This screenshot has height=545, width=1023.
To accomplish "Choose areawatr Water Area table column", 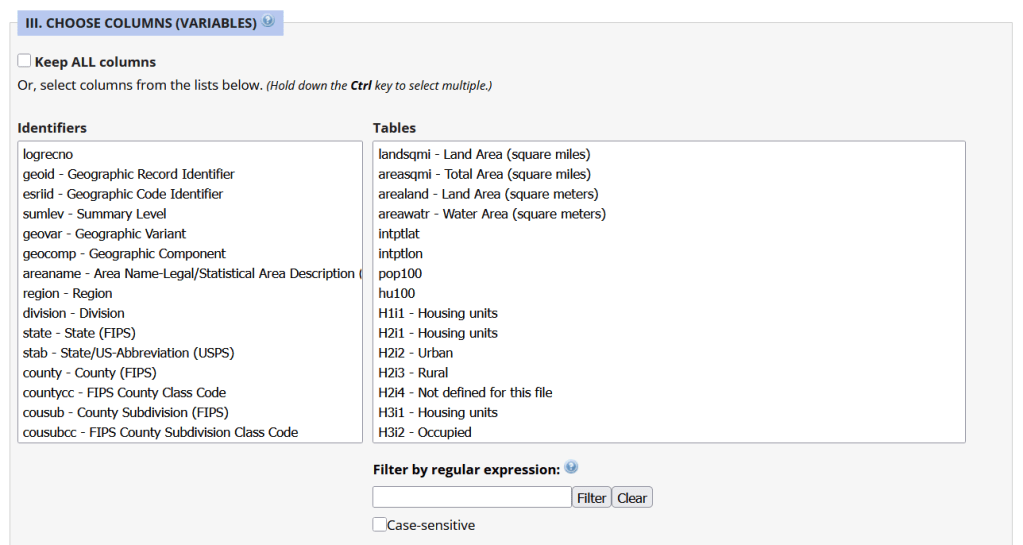I will 491,214.
